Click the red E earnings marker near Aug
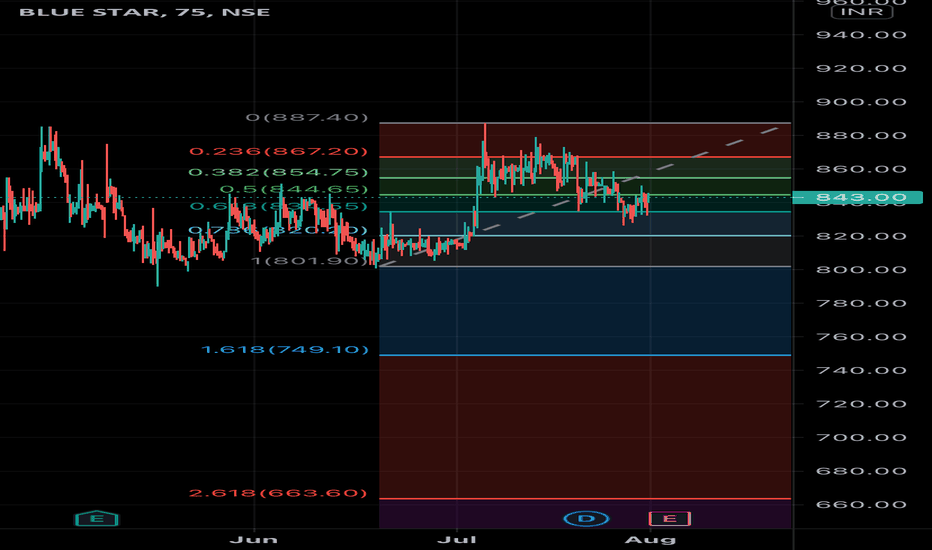 tap(669, 518)
